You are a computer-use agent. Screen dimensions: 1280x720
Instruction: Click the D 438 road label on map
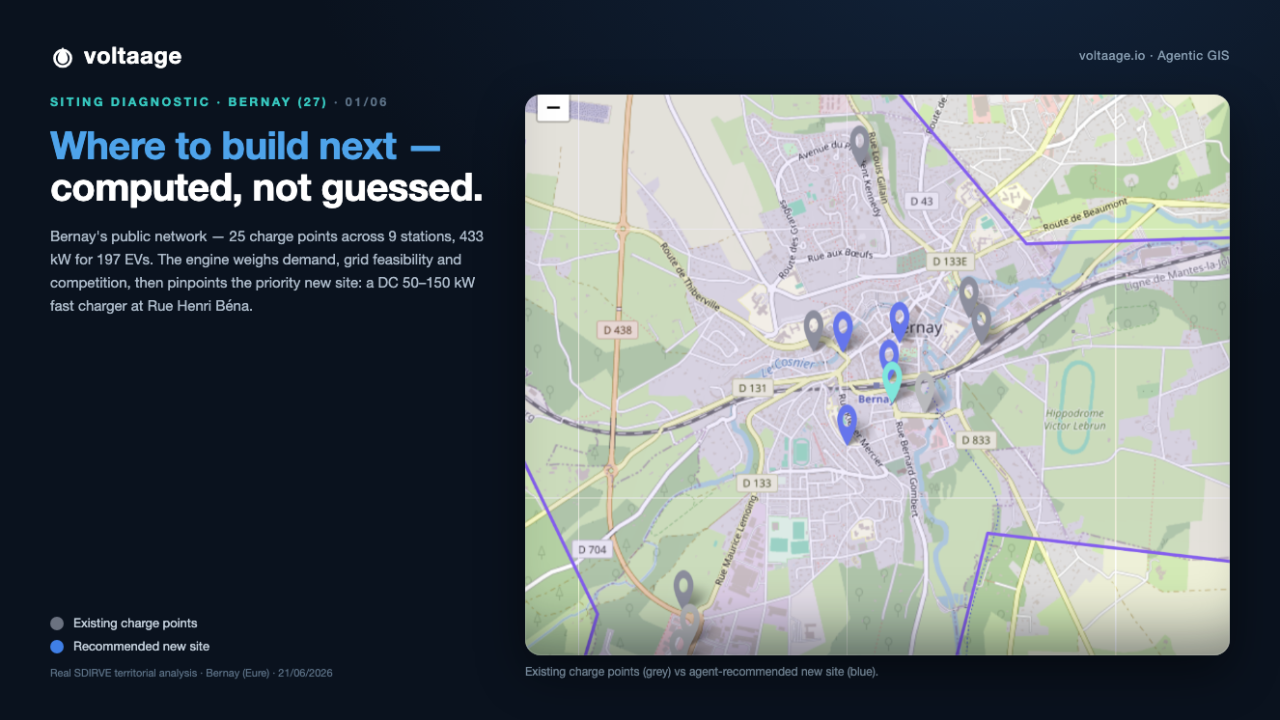(x=618, y=329)
